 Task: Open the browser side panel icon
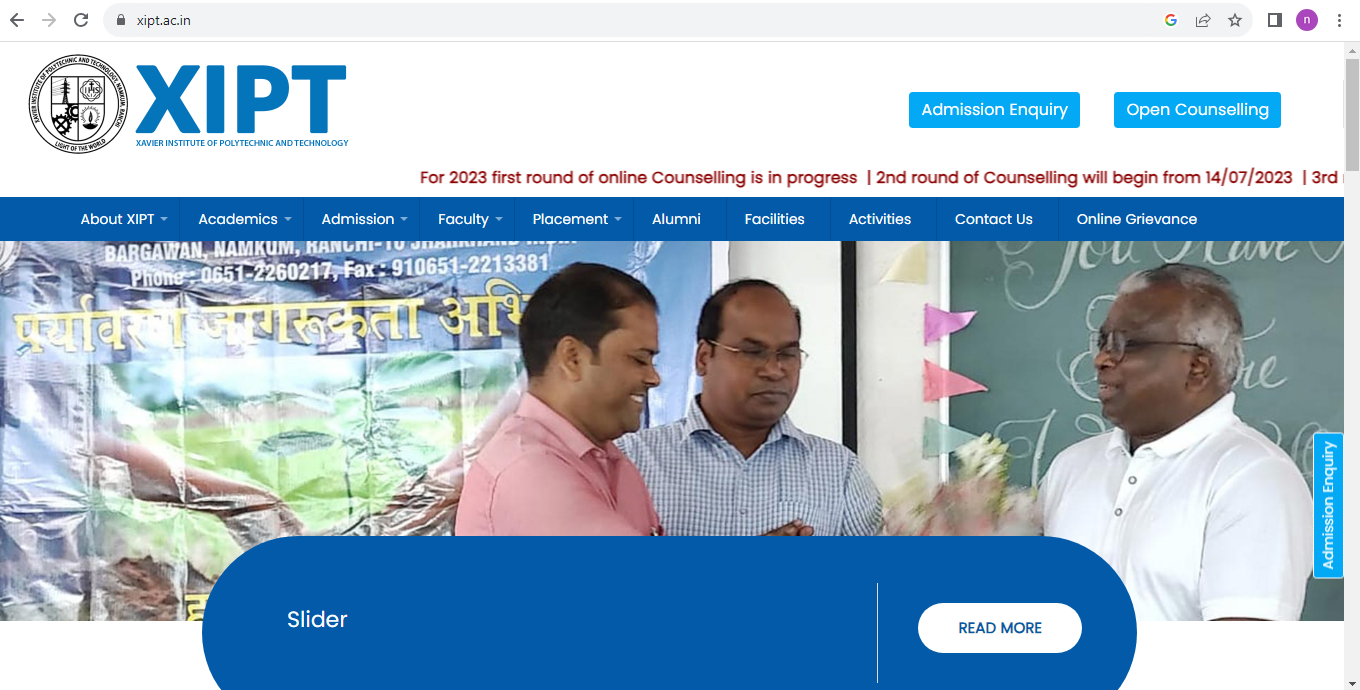click(x=1275, y=20)
